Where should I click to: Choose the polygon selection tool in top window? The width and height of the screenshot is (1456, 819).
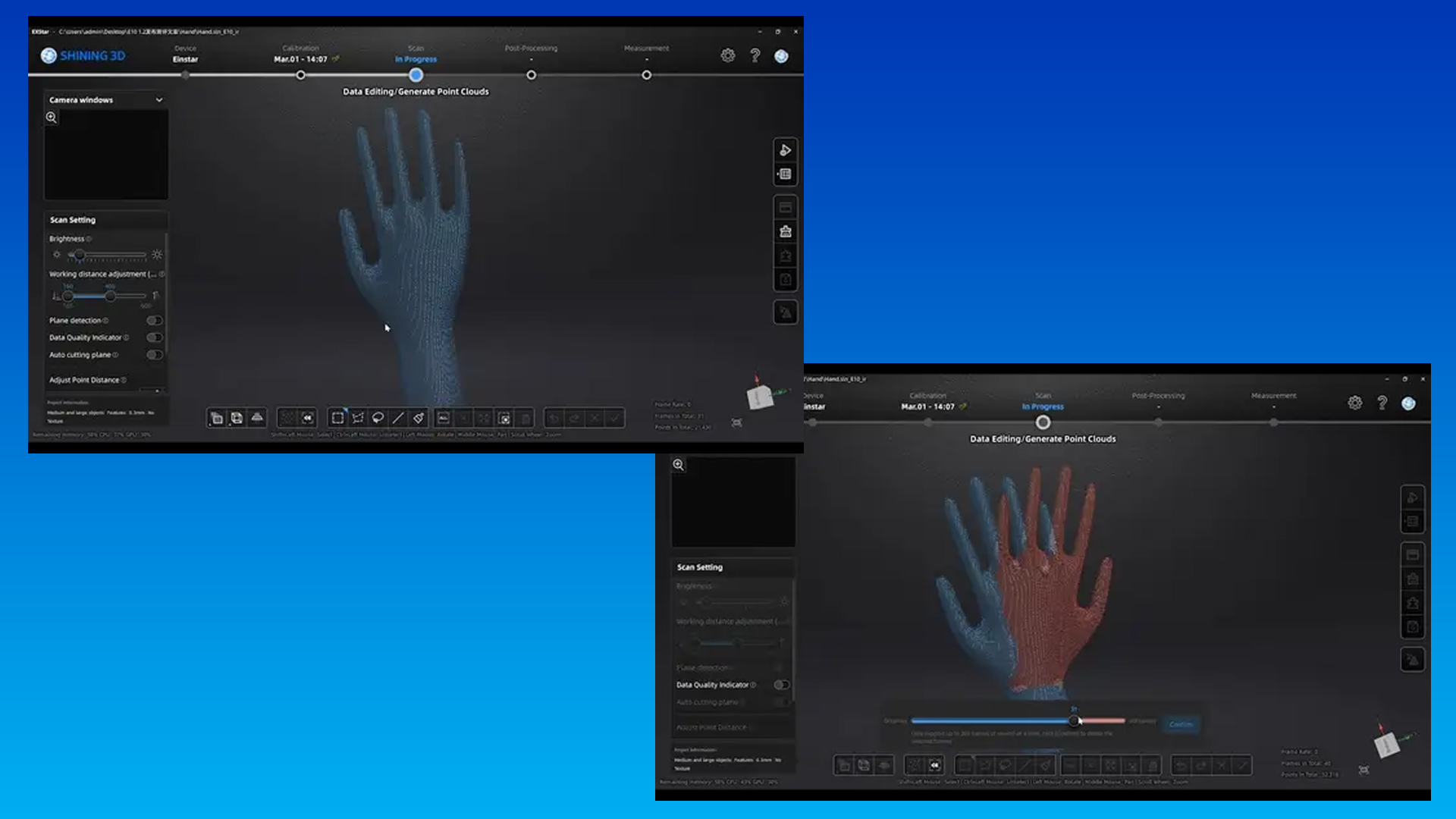click(358, 418)
